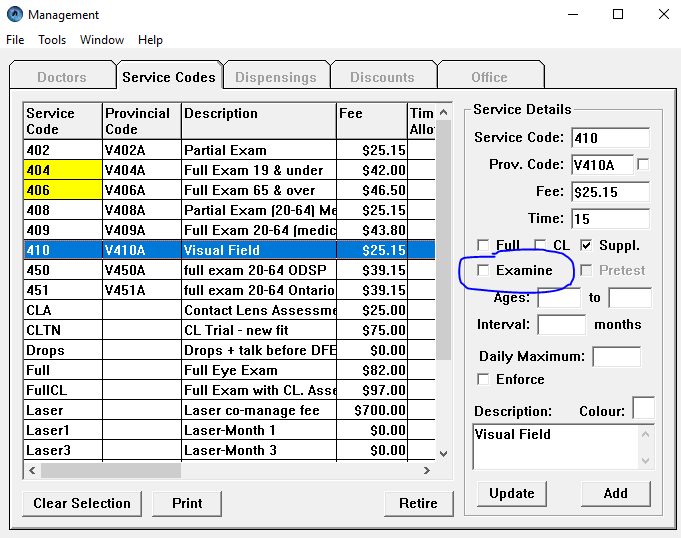Select the V451A provincial code cell
Viewport: 681px width, 538px height.
tap(142, 290)
